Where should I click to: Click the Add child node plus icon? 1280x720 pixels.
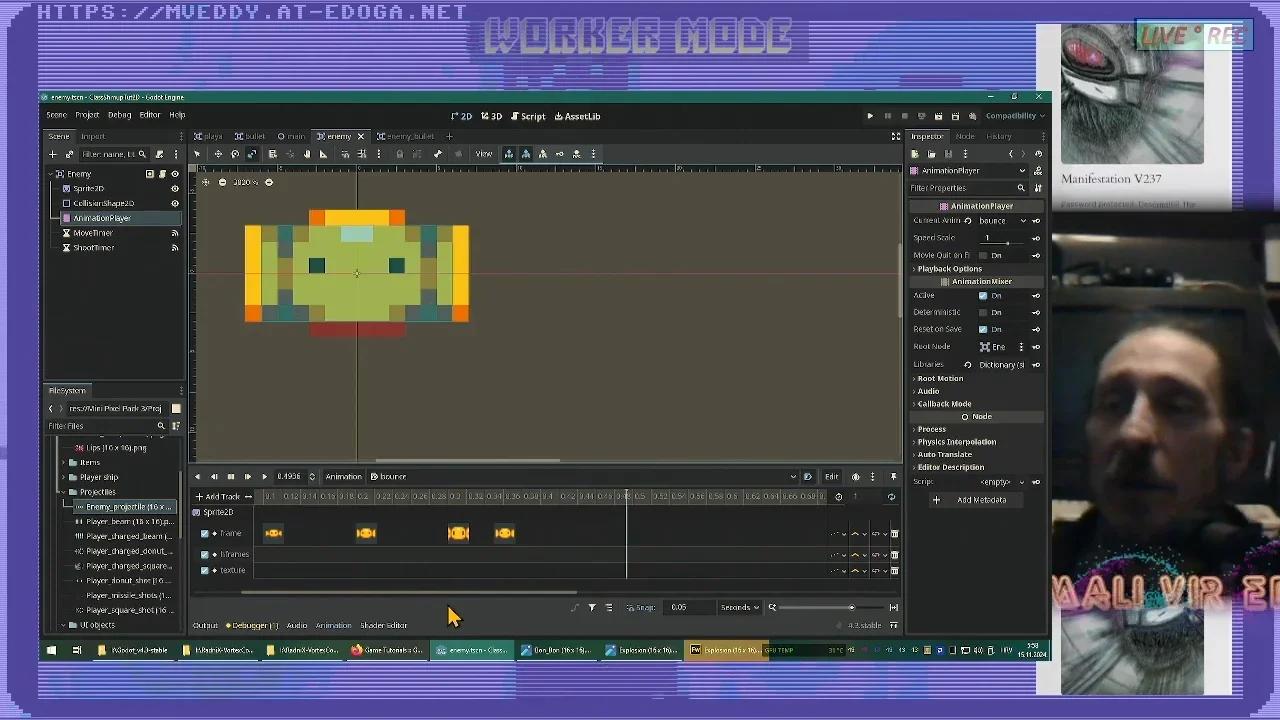click(x=52, y=154)
